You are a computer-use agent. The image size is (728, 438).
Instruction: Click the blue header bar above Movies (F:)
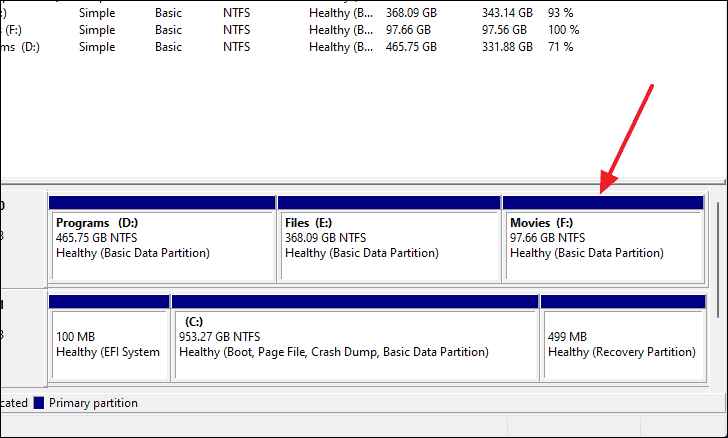tap(604, 203)
